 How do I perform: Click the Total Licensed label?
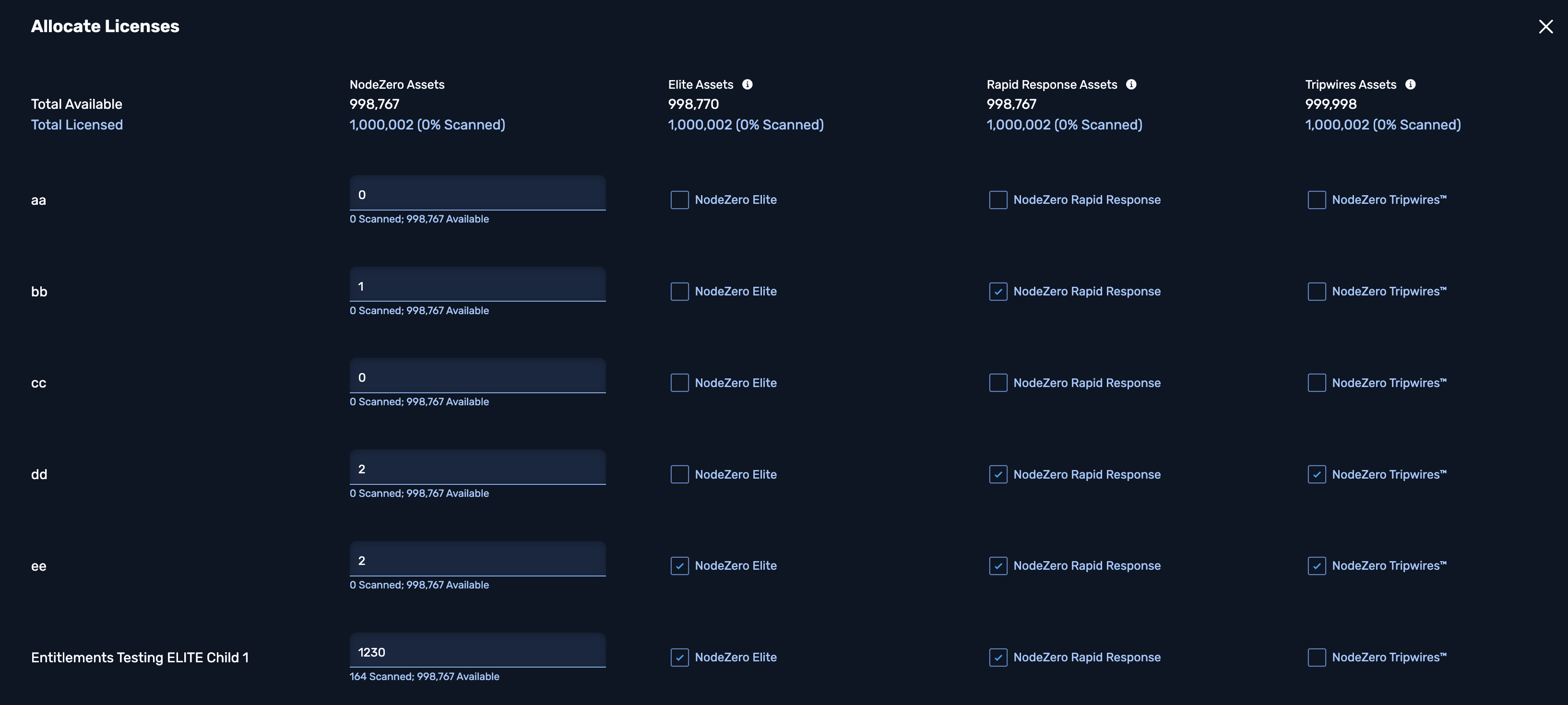pyautogui.click(x=77, y=125)
